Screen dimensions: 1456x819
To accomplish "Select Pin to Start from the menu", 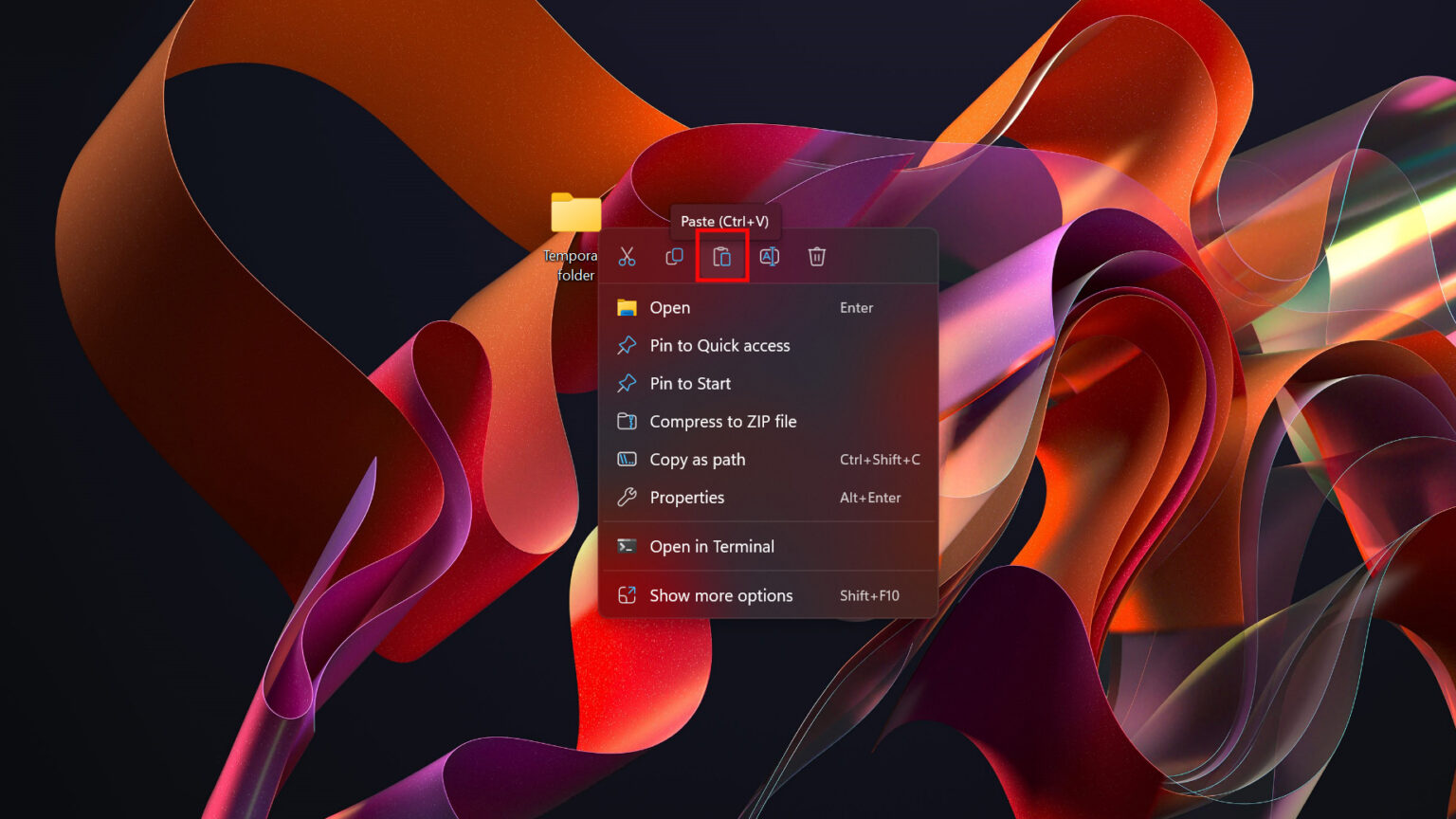I will coord(689,383).
